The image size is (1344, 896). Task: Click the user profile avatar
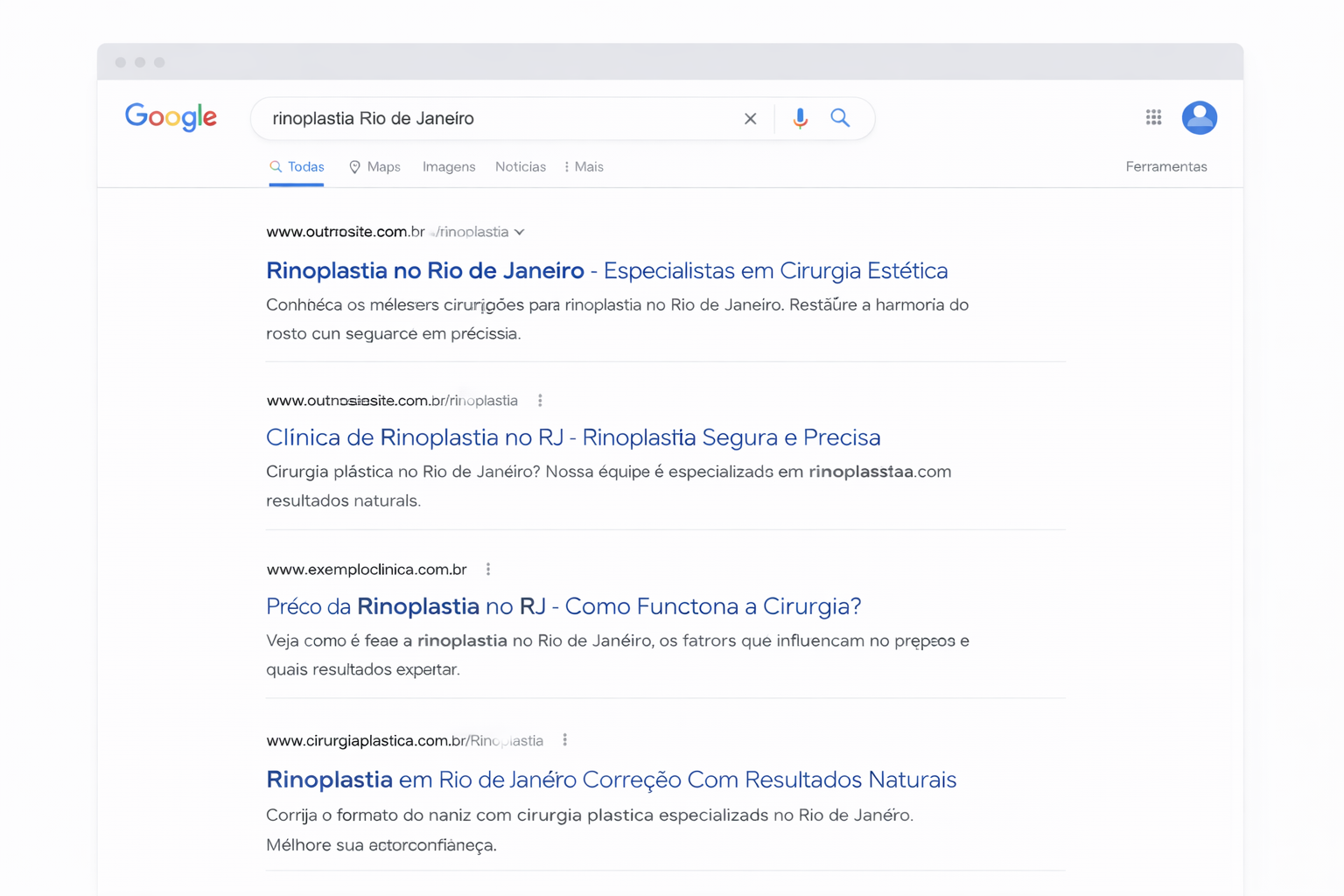(x=1200, y=117)
